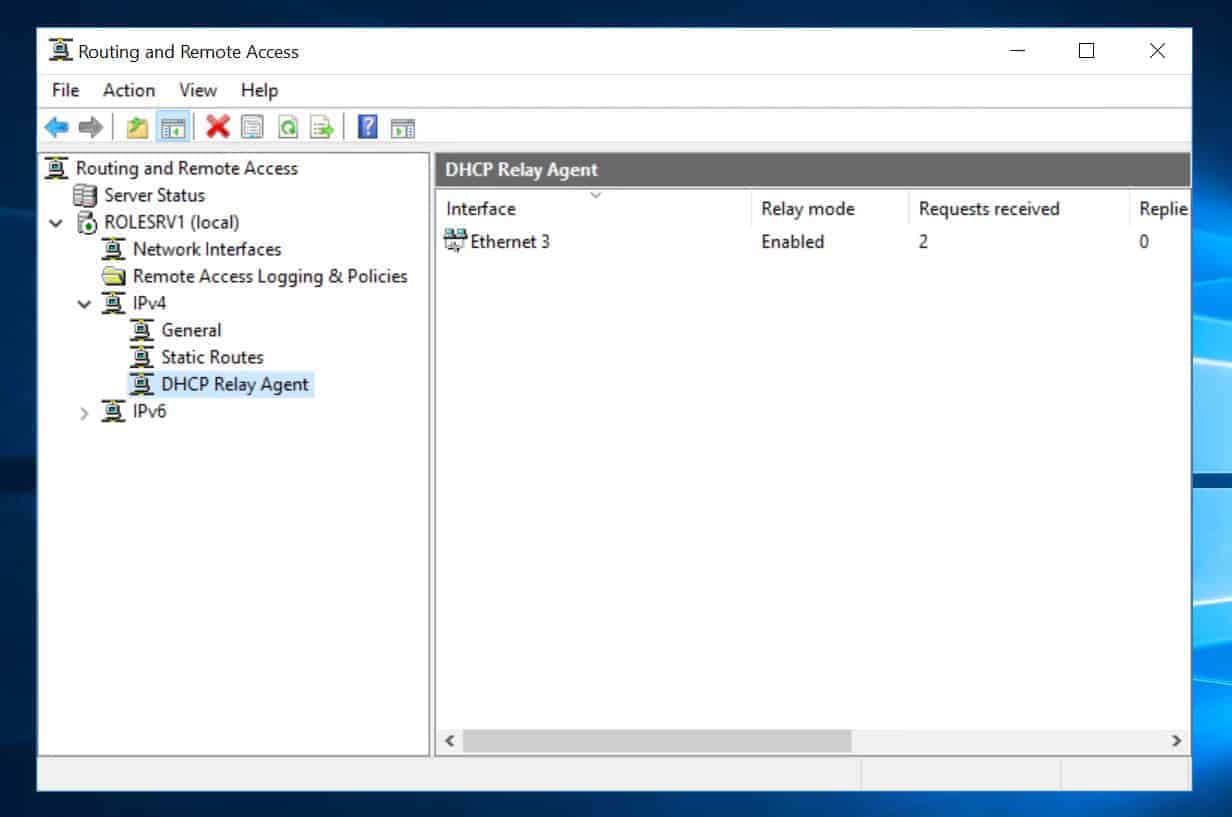Click the red X Delete icon
This screenshot has width=1232, height=817.
(x=217, y=127)
